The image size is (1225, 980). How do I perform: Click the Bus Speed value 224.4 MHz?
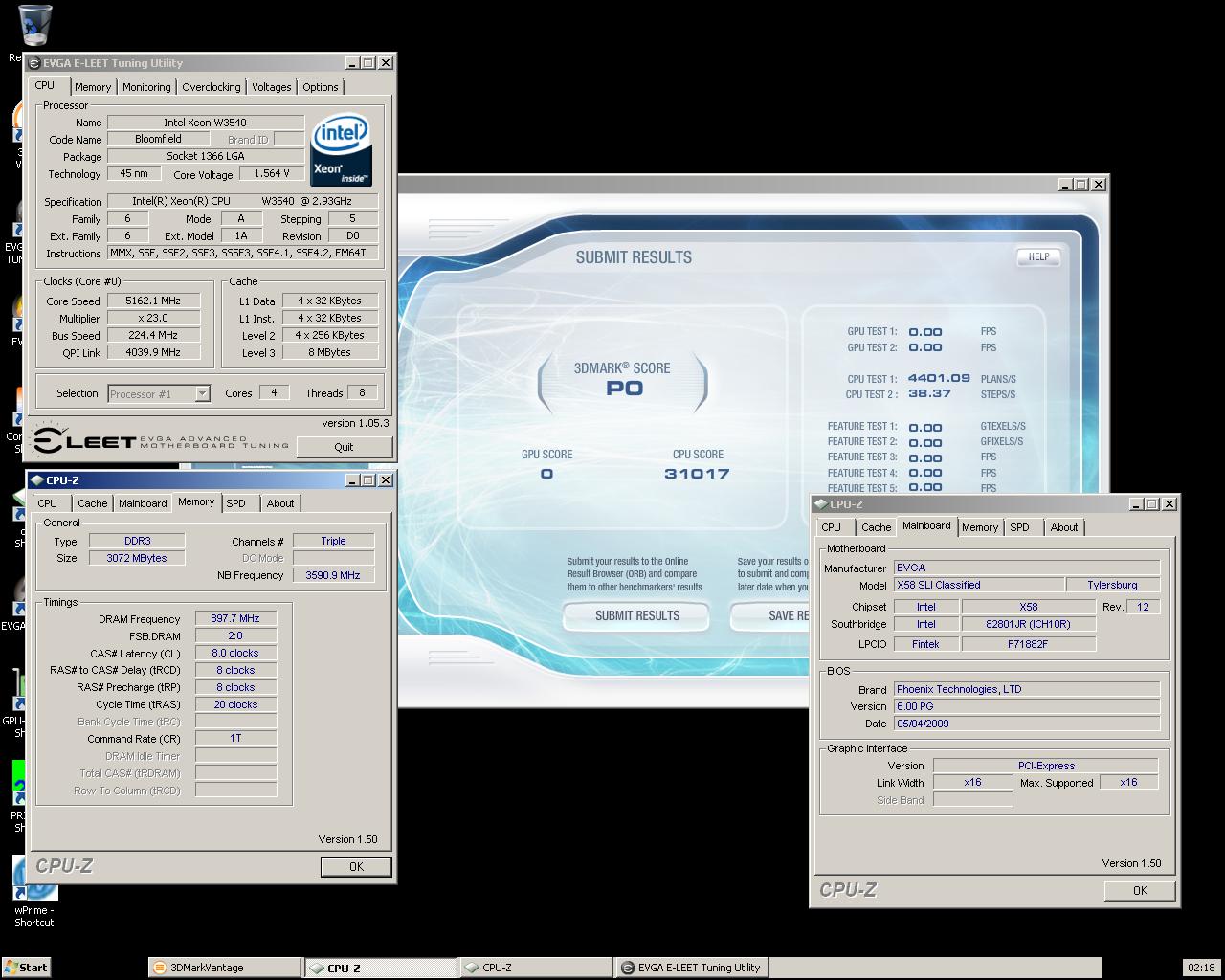click(x=153, y=335)
